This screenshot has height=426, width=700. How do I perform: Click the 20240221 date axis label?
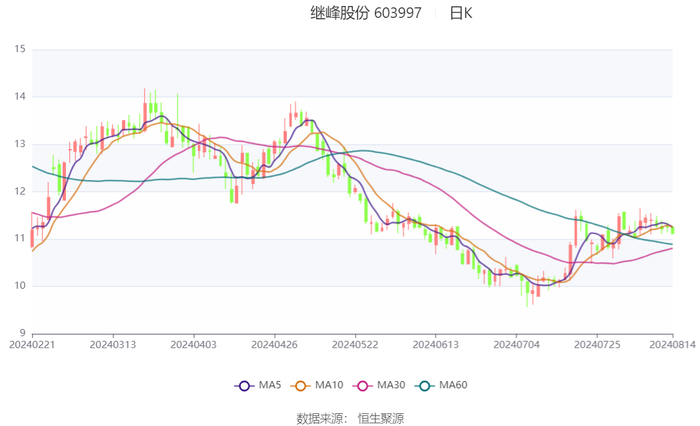tap(32, 345)
